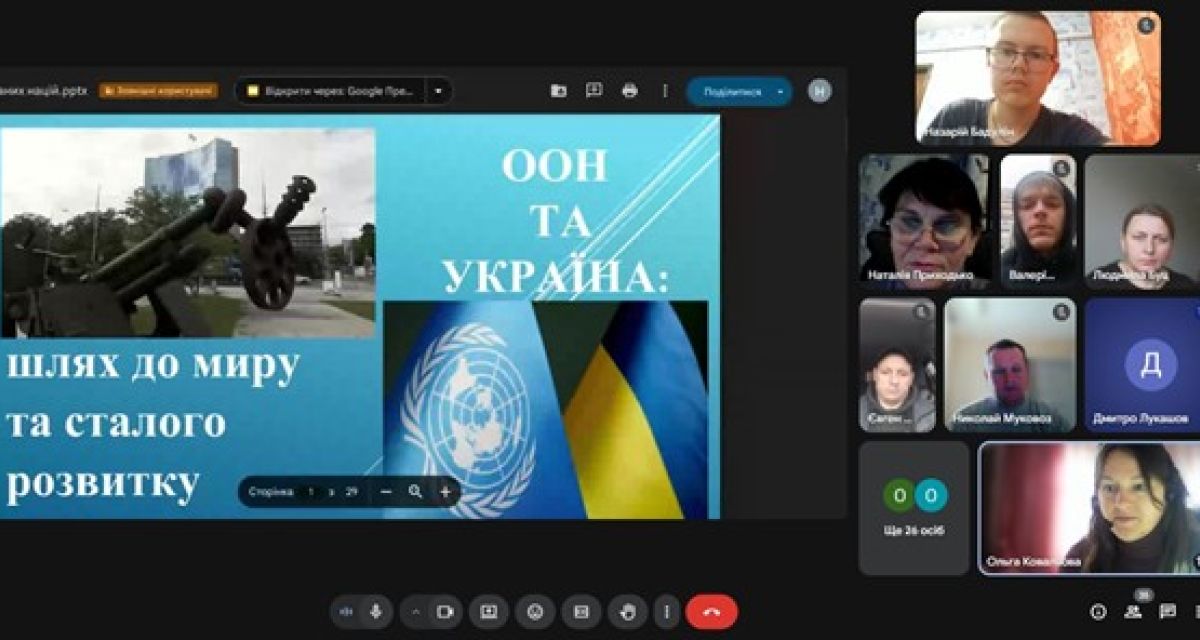Open the dropdown arrow on Поділитися button

(780, 91)
